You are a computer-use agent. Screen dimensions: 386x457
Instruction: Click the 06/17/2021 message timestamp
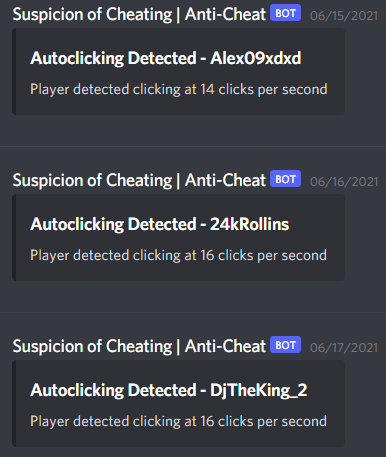[x=344, y=348]
